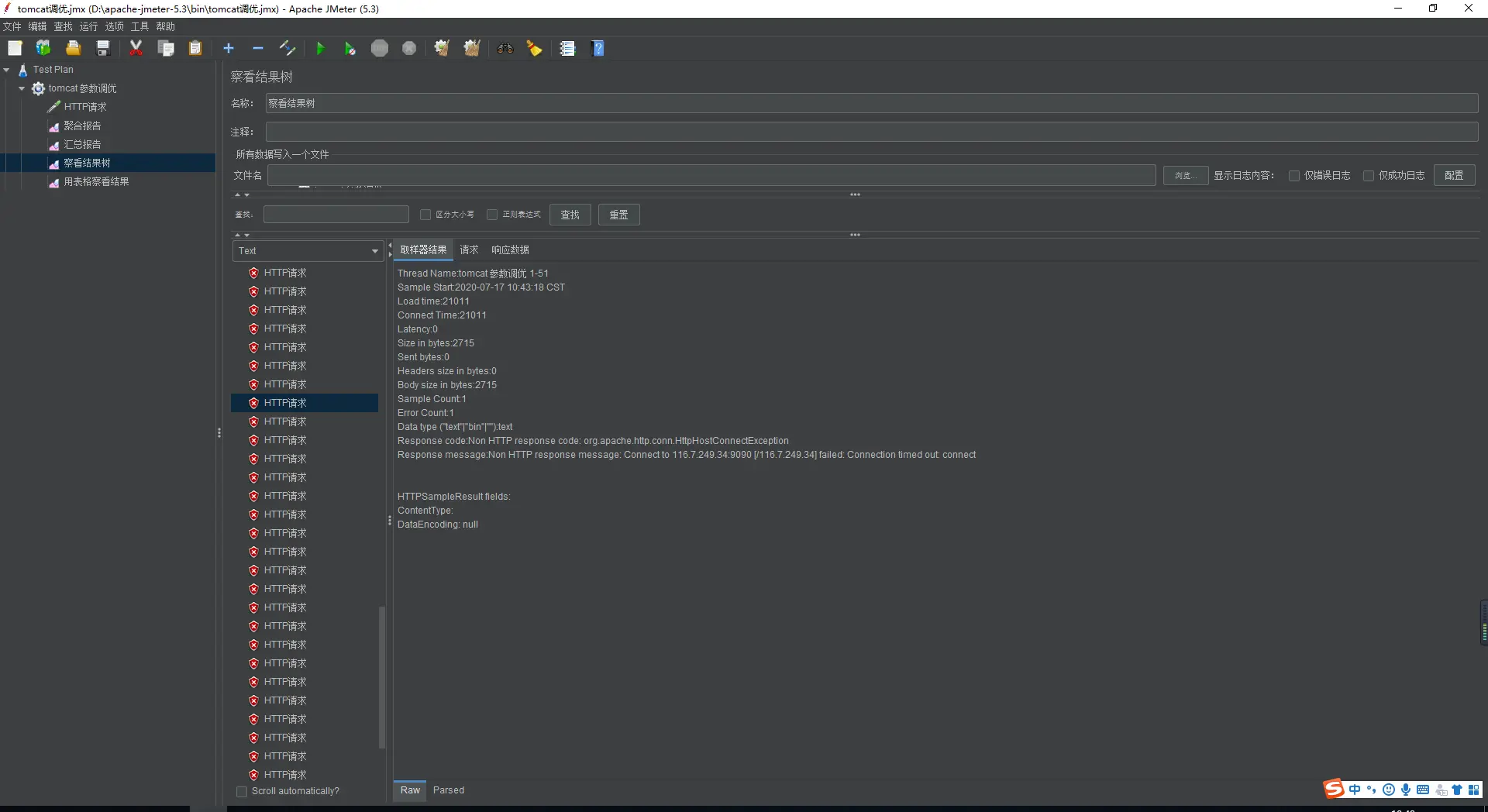Open Search with the binoculars icon
Image resolution: width=1488 pixels, height=812 pixels.
[x=505, y=48]
